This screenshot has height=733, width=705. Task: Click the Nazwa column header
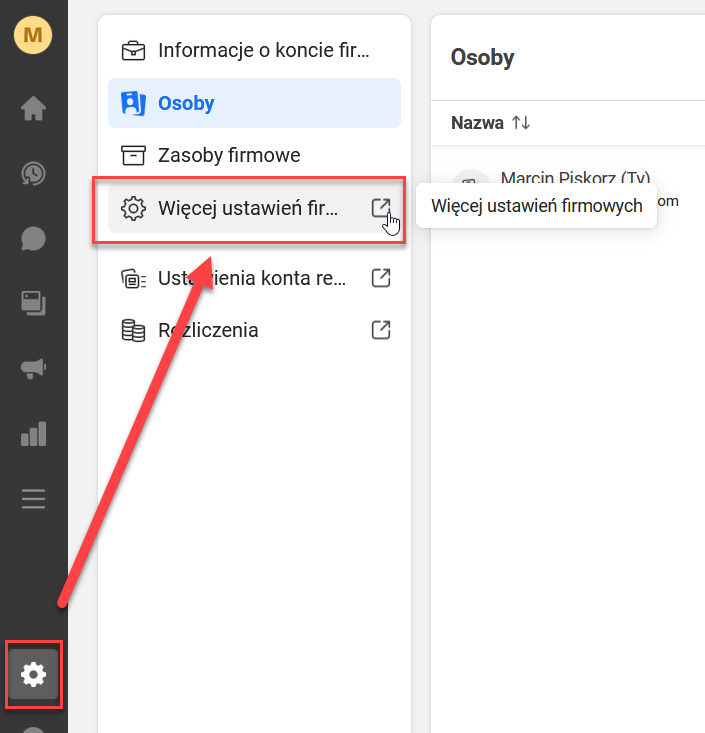(x=477, y=123)
